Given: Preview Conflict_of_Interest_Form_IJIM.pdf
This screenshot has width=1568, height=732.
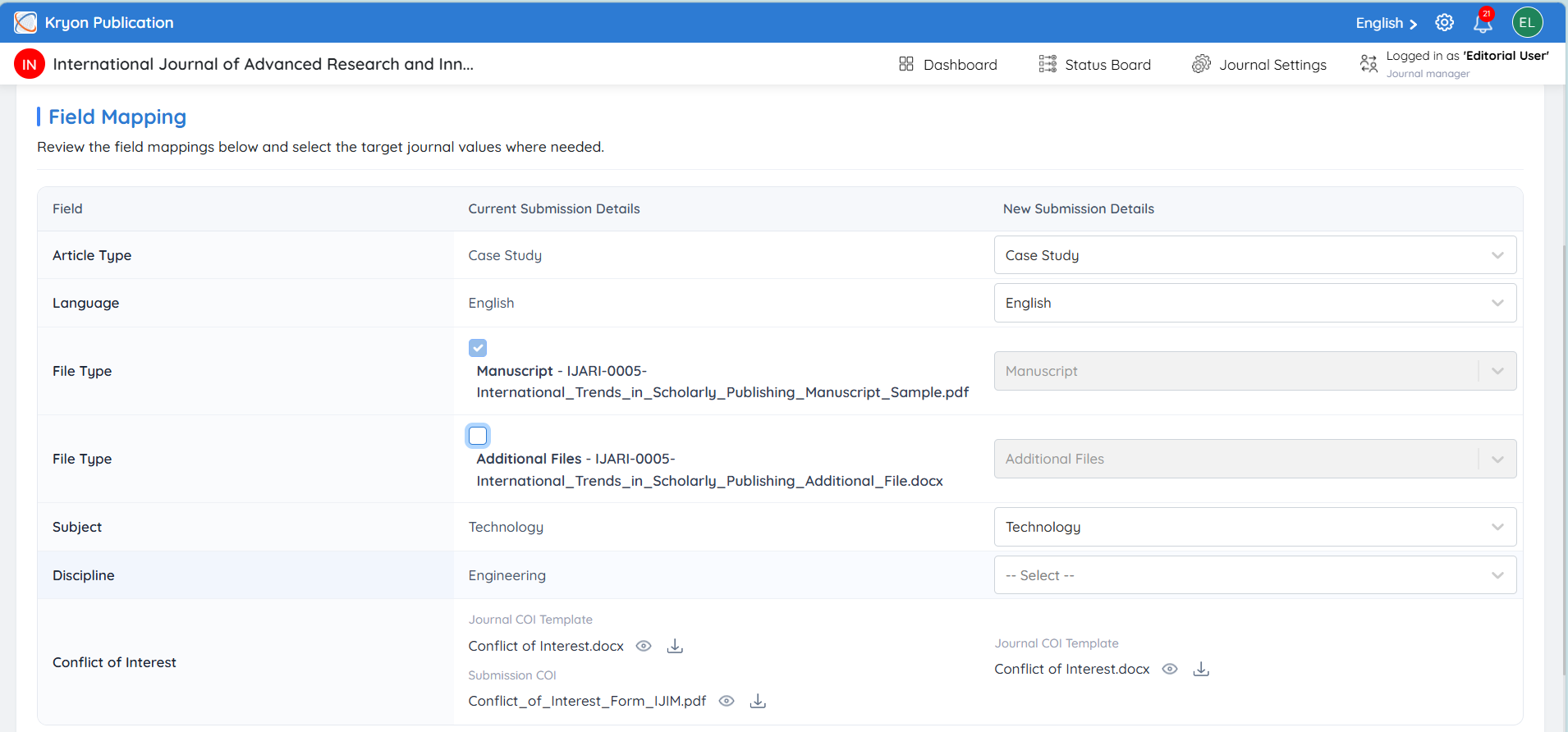Looking at the screenshot, I should pos(727,701).
